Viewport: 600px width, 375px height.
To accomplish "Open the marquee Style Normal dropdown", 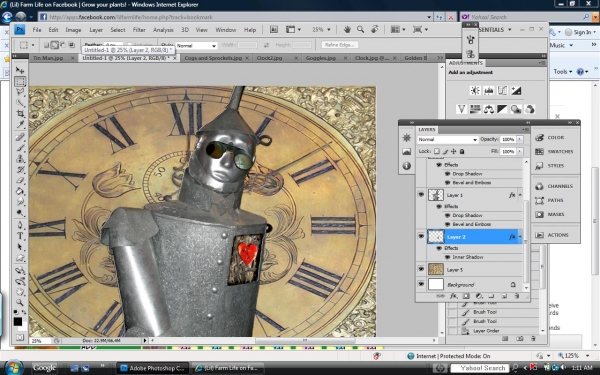I will point(196,46).
